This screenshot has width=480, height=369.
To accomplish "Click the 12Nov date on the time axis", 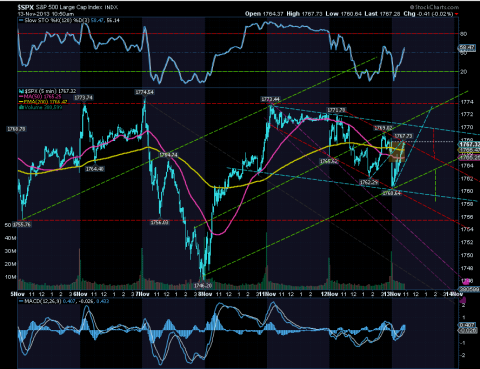I will click(x=329, y=294).
